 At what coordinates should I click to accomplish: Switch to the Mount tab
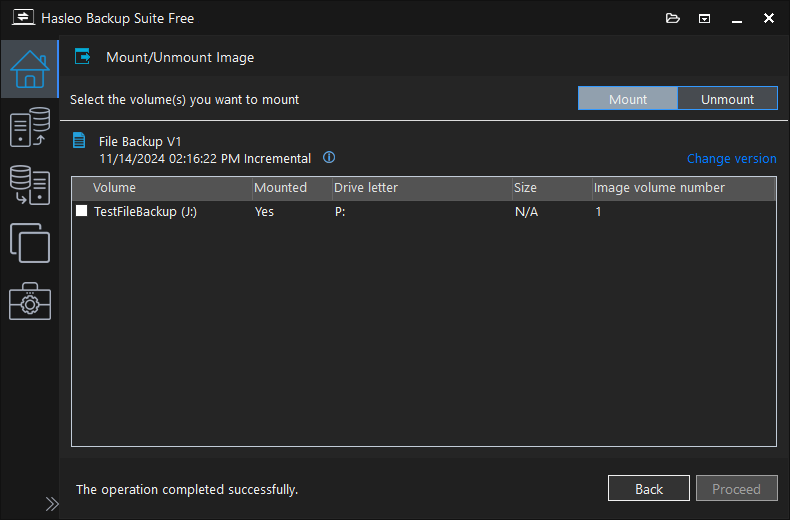click(x=628, y=99)
